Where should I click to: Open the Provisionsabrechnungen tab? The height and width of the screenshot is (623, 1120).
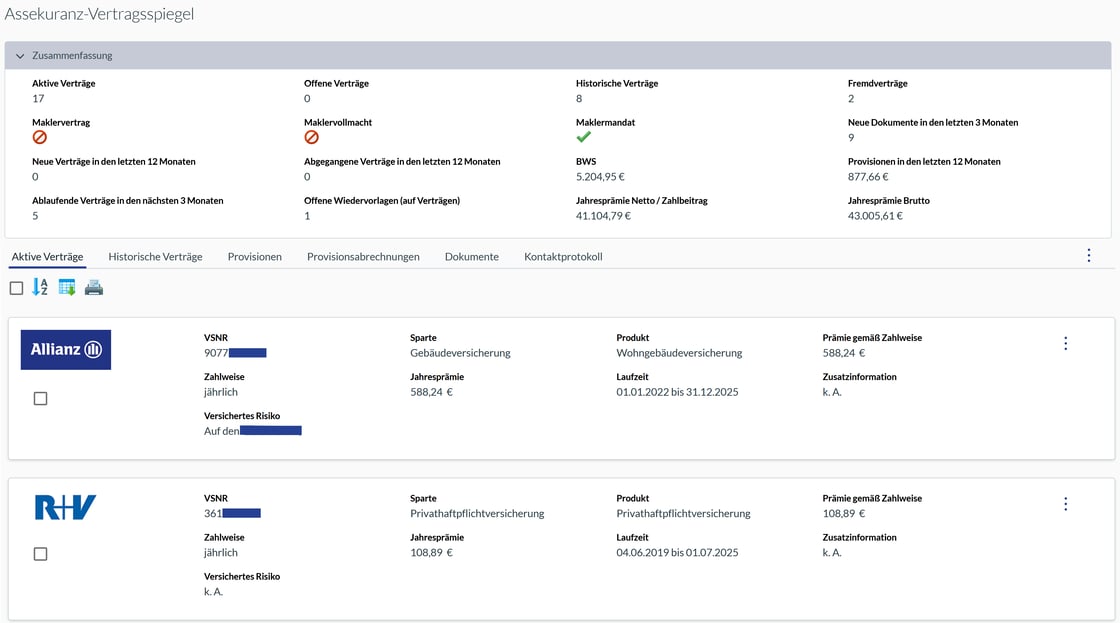pyautogui.click(x=363, y=257)
